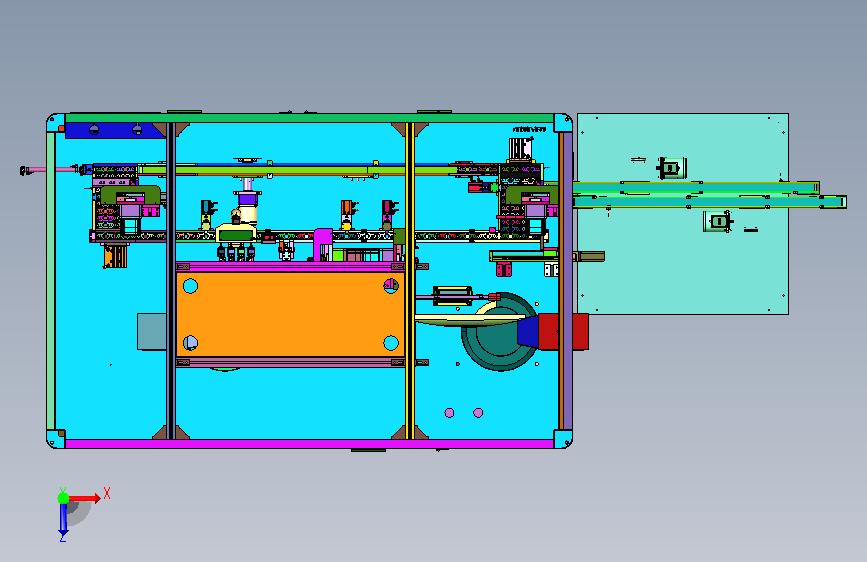Select the light green left frame bar
This screenshot has height=562, width=867.
tap(51, 281)
